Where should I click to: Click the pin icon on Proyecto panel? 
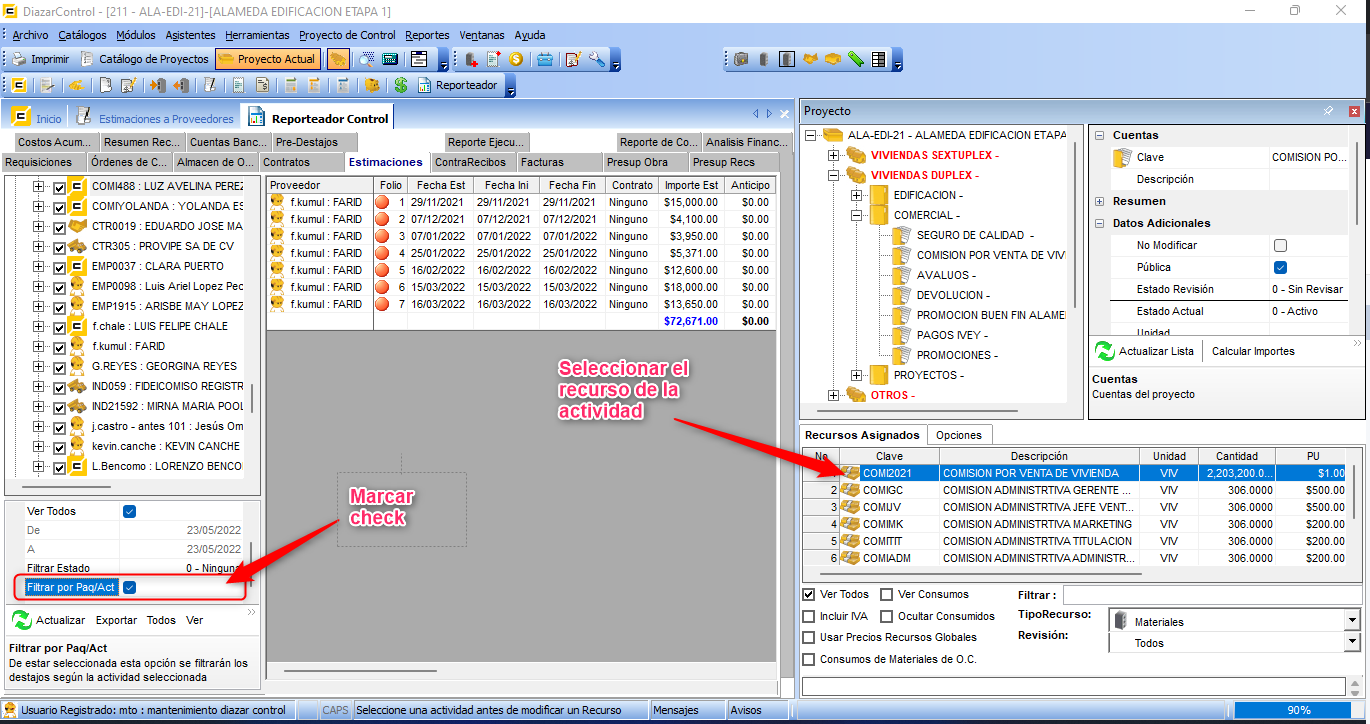click(1328, 111)
